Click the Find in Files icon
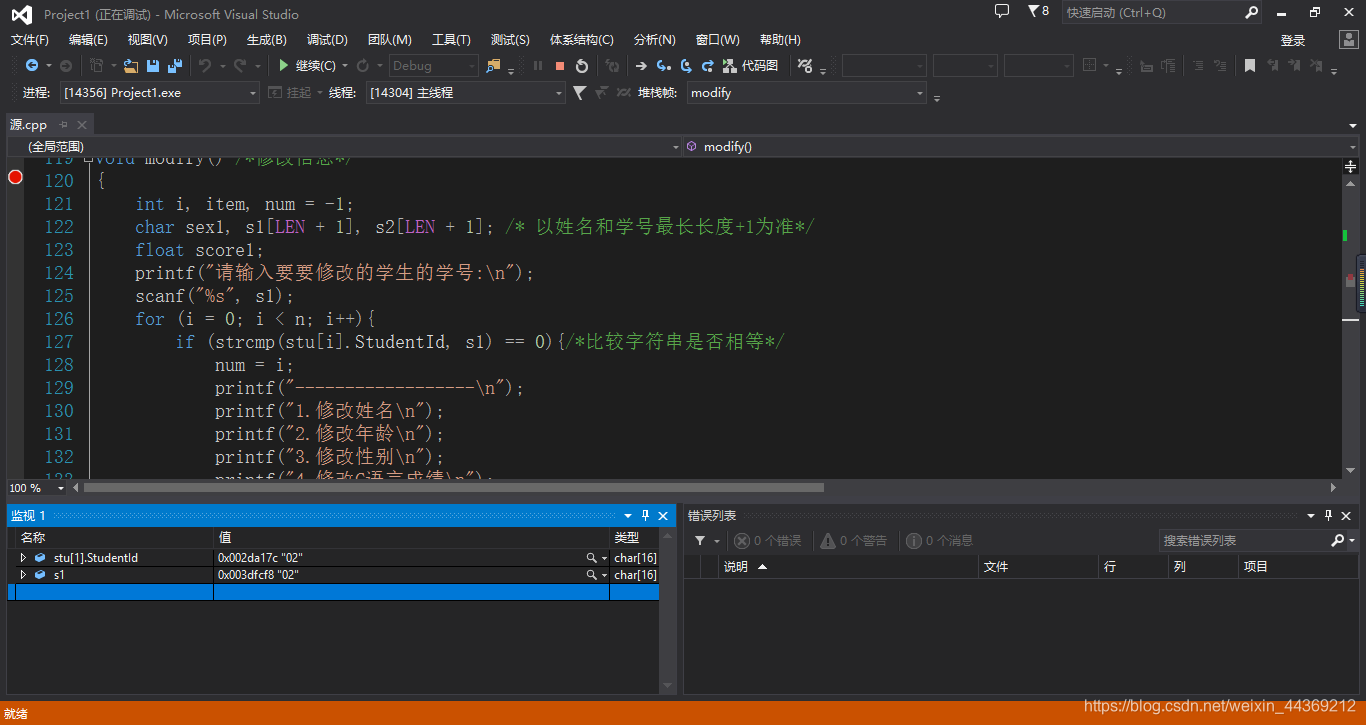The width and height of the screenshot is (1366, 725). coord(493,66)
